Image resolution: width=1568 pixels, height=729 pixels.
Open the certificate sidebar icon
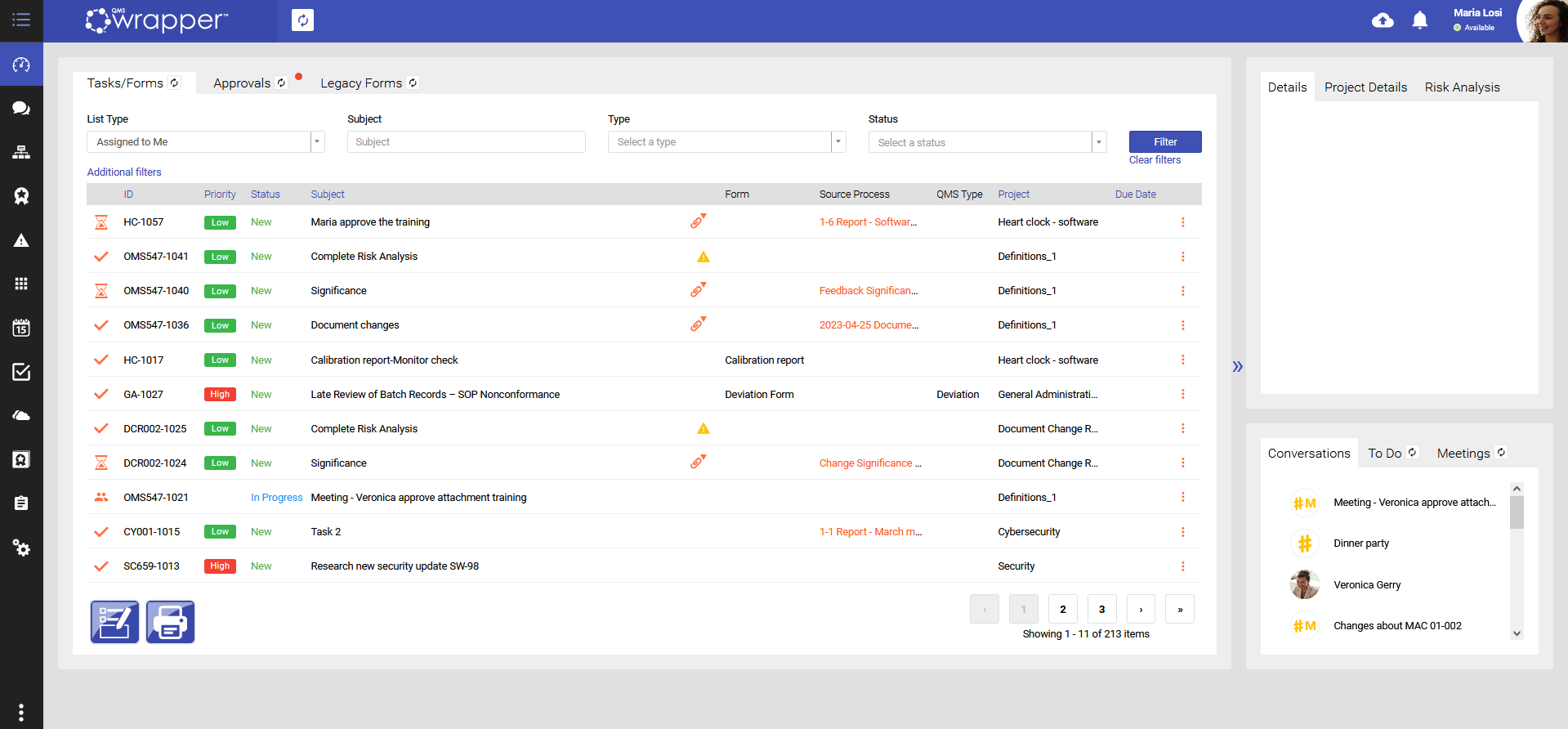(x=21, y=459)
